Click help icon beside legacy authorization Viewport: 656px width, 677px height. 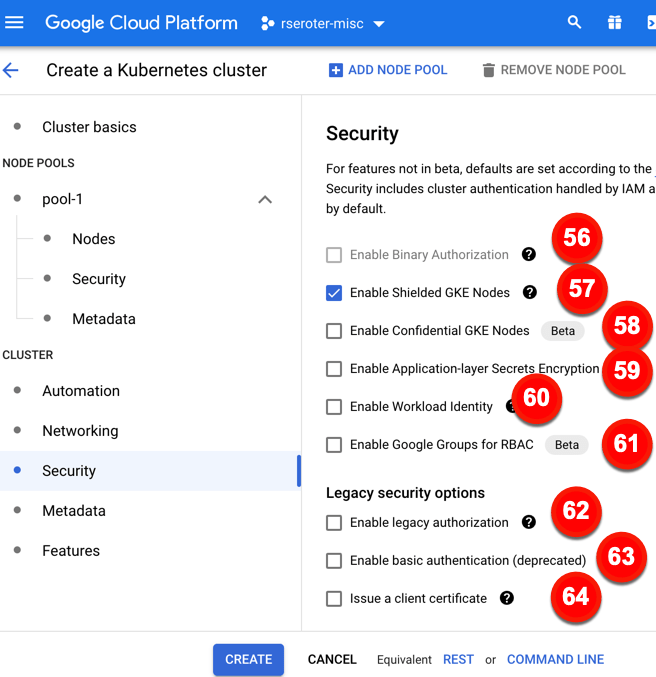coord(528,522)
